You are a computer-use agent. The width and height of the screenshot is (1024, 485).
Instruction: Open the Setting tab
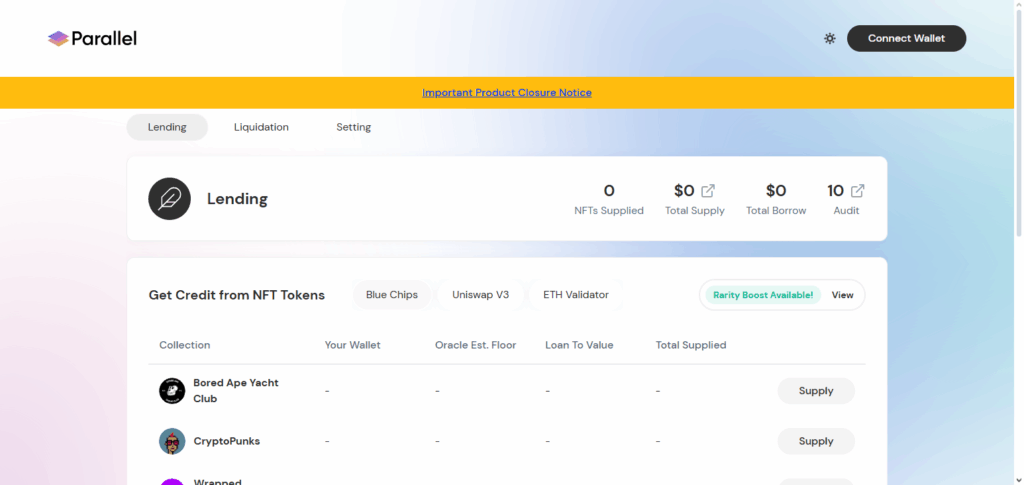click(353, 127)
